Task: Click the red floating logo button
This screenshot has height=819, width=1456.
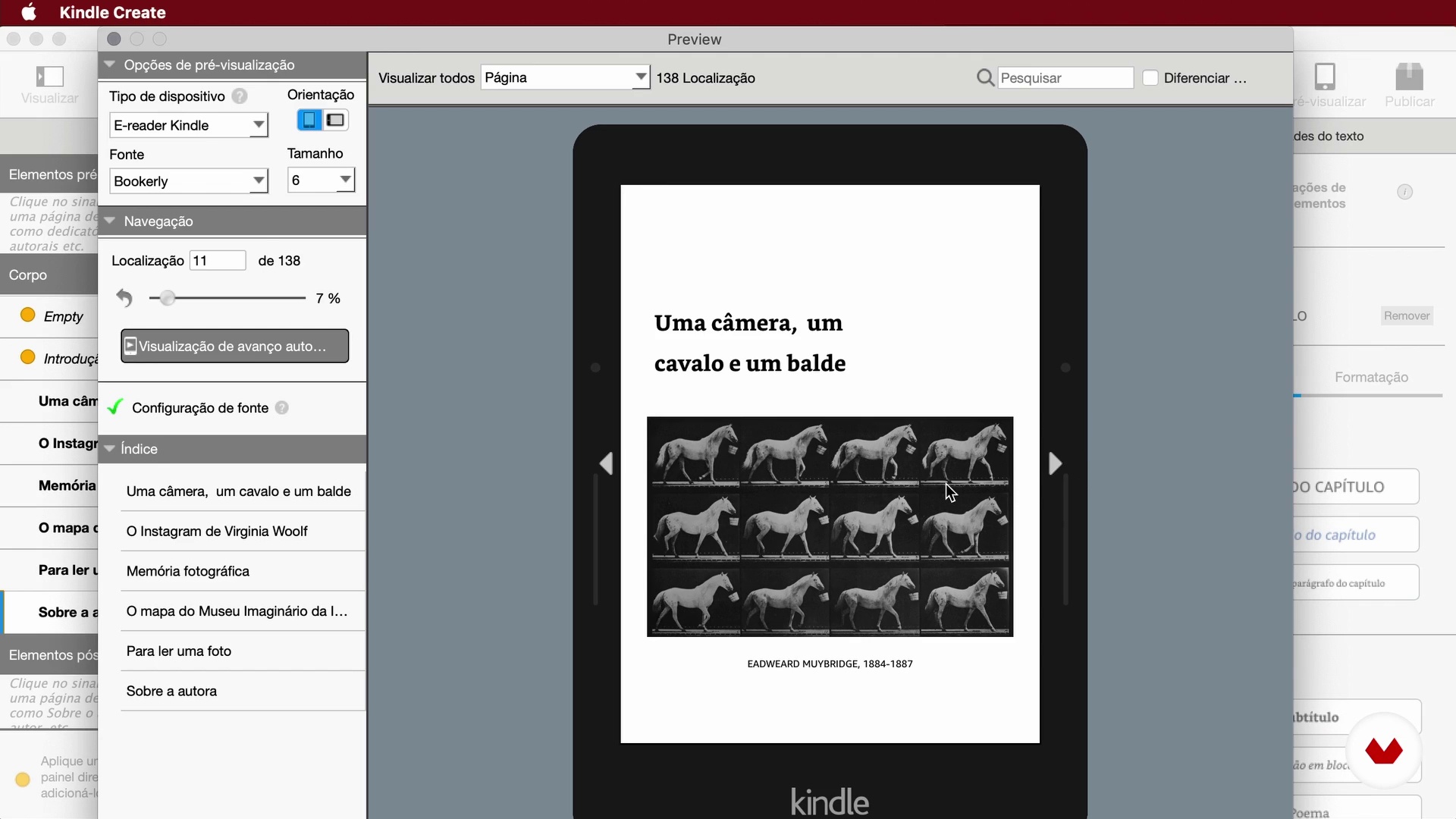Action: (x=1384, y=751)
